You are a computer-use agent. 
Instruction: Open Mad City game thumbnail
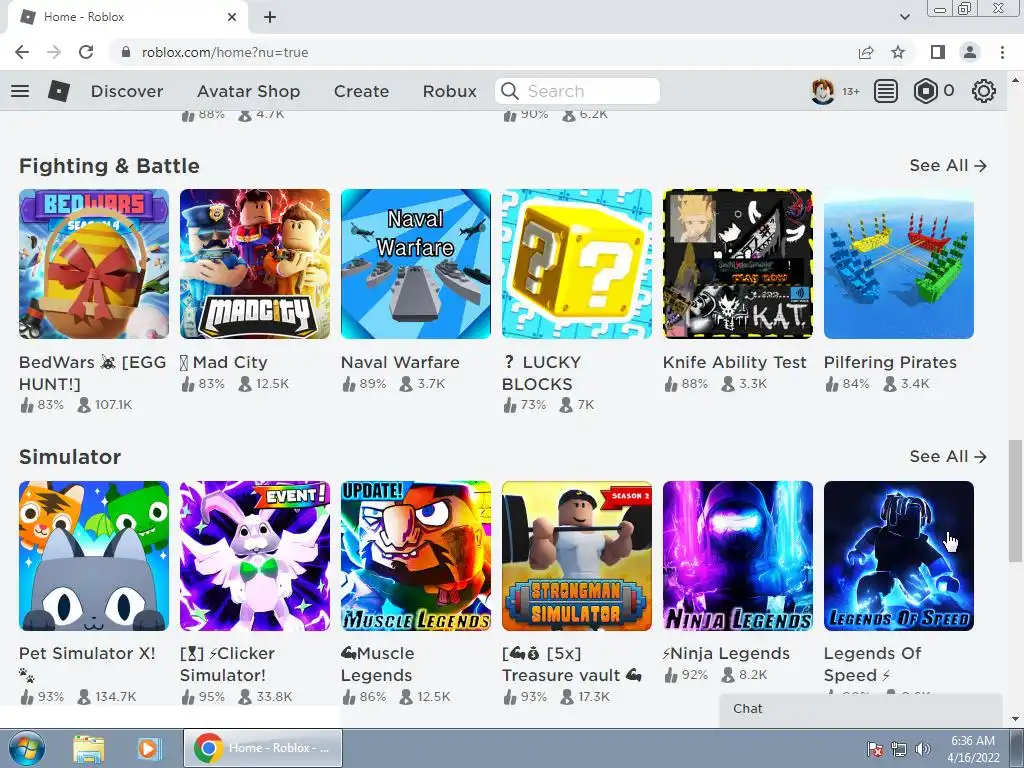pyautogui.click(x=255, y=264)
